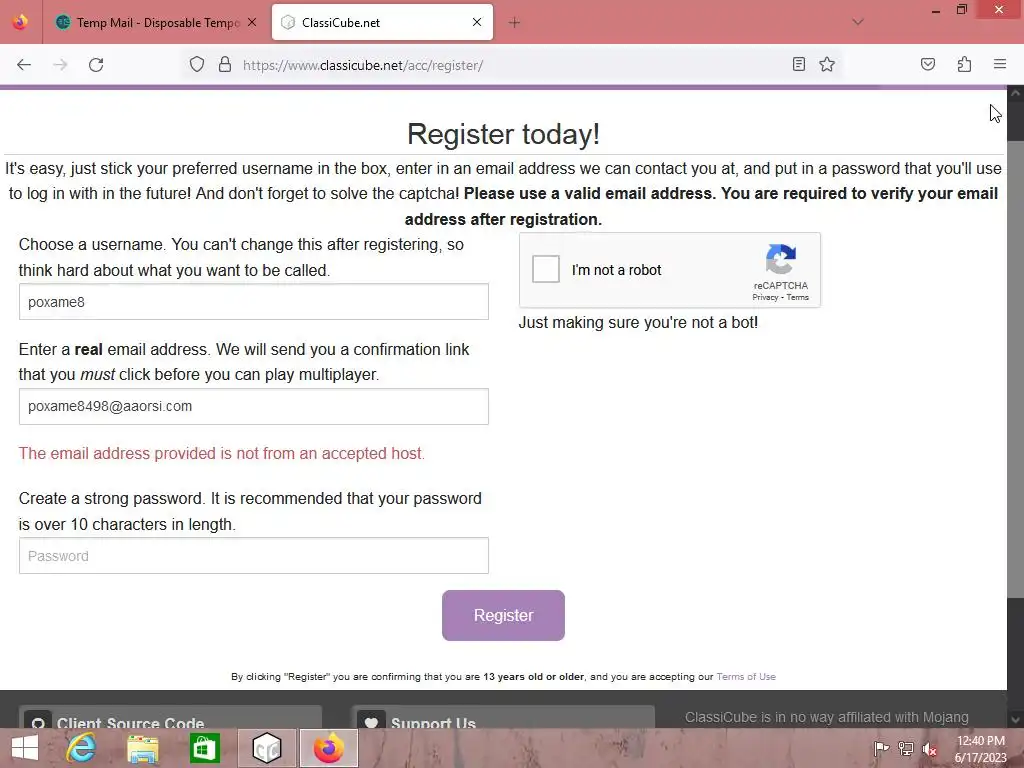Open the Client Source Code footer button
This screenshot has height=768, width=1024.
click(x=170, y=717)
